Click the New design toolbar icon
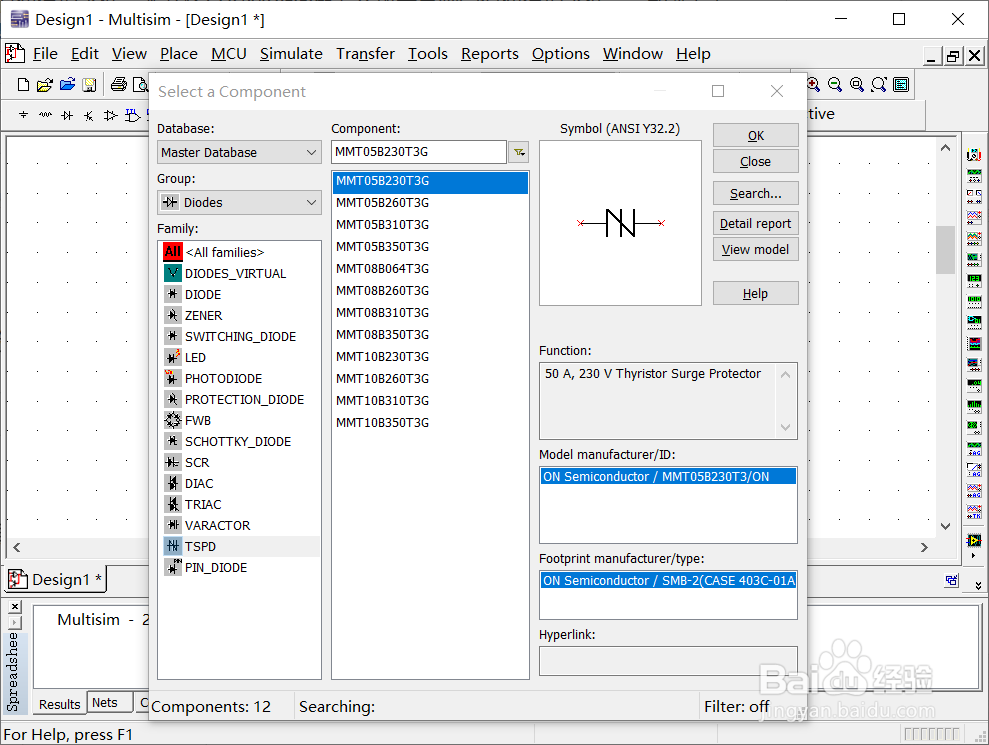Viewport: 989px width, 745px height. (x=23, y=85)
